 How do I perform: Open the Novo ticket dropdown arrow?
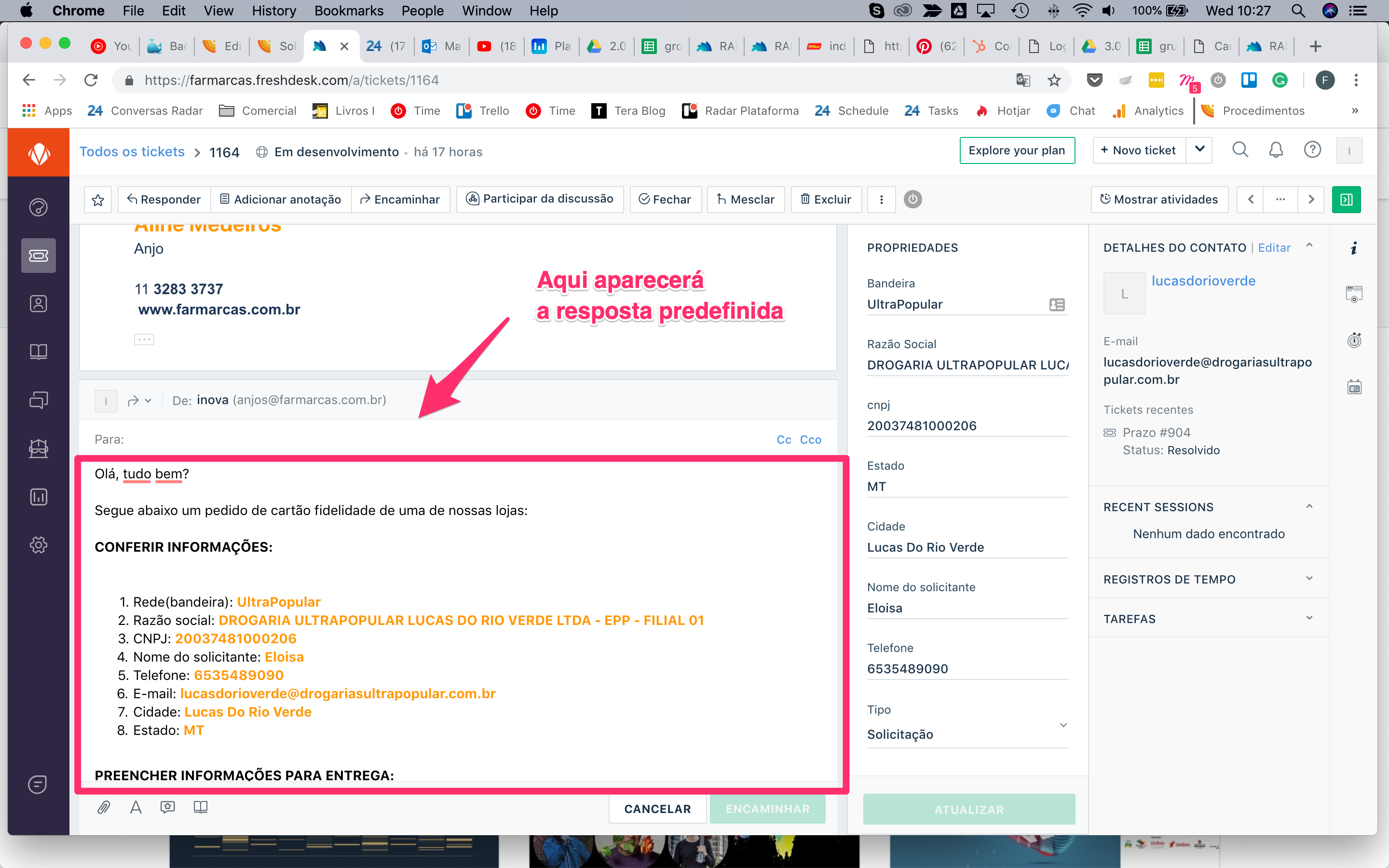tap(1199, 150)
